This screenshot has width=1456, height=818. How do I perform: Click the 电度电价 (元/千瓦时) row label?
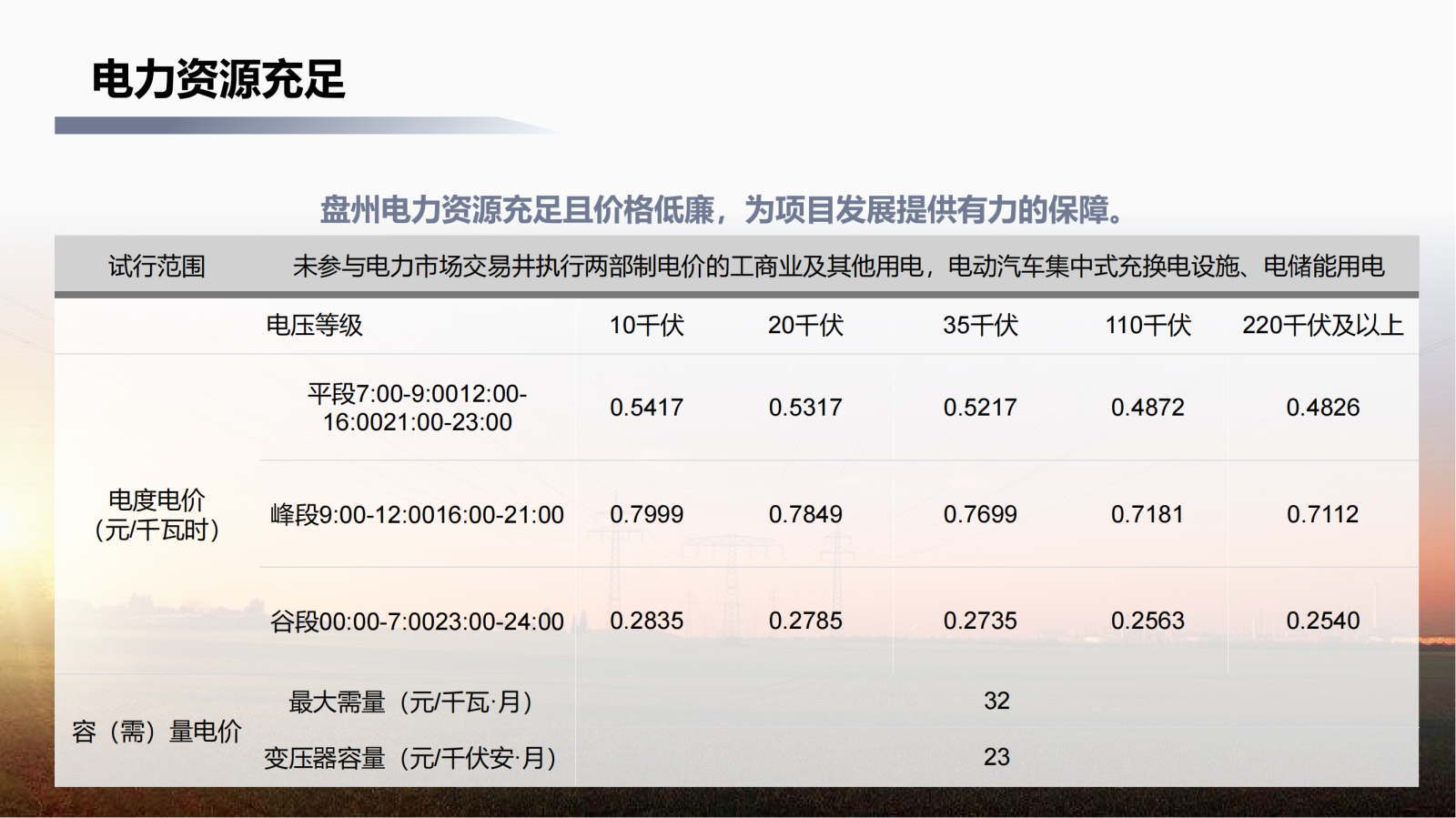(157, 514)
